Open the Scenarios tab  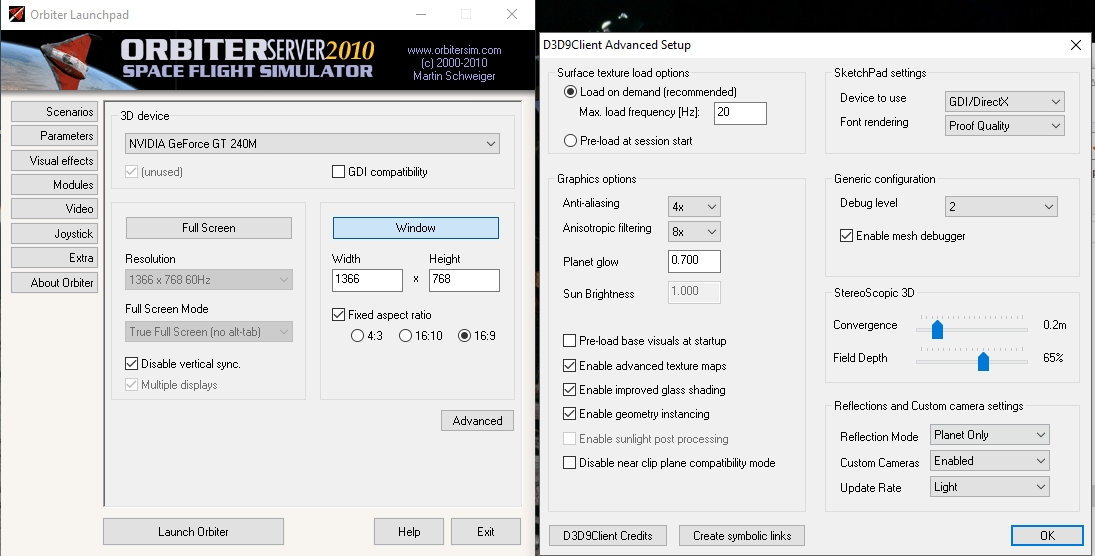click(x=54, y=112)
